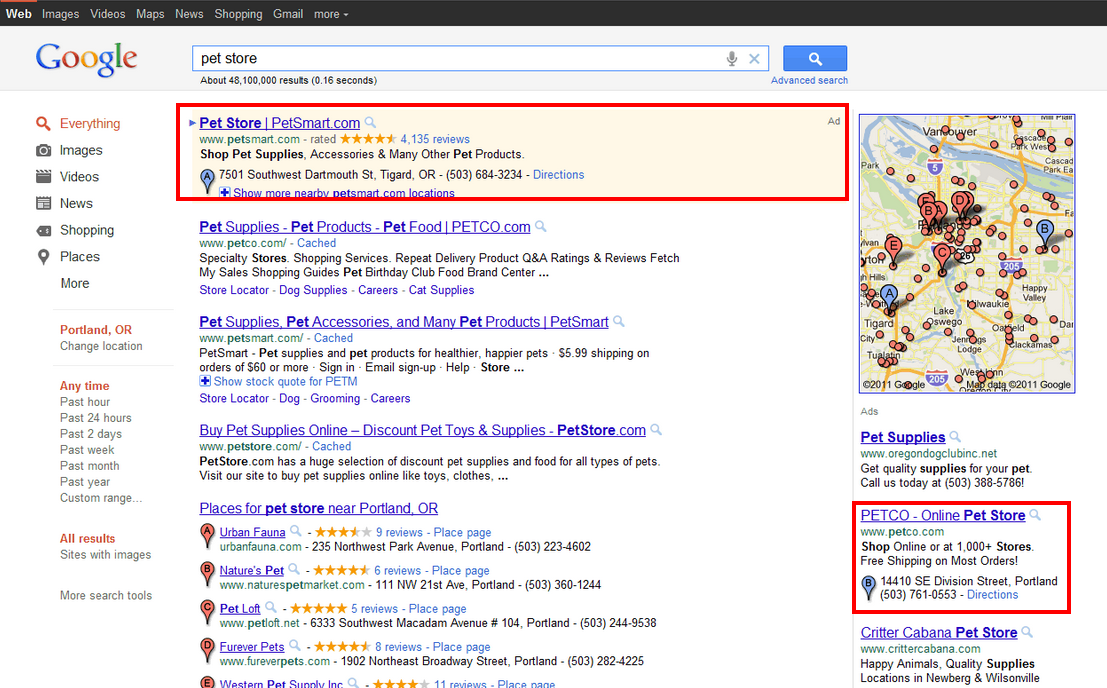Screen dimensions: 1107x688
Task: Filter results to Past week
Action: (x=87, y=450)
